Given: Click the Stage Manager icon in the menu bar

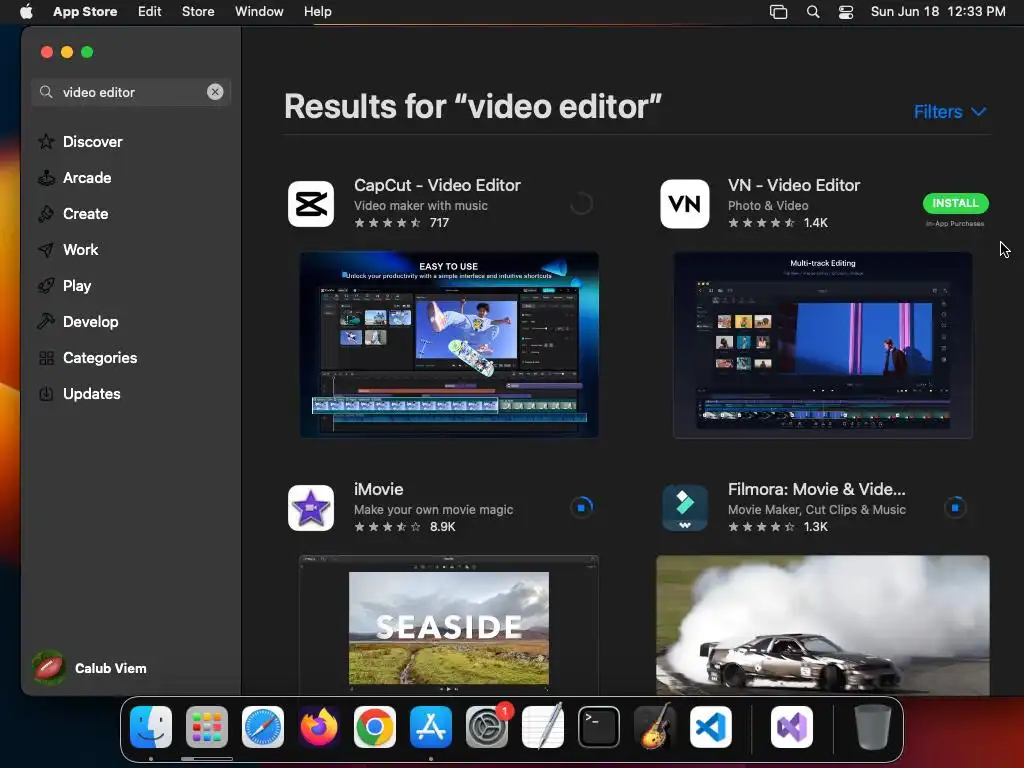Looking at the screenshot, I should pyautogui.click(x=778, y=12).
